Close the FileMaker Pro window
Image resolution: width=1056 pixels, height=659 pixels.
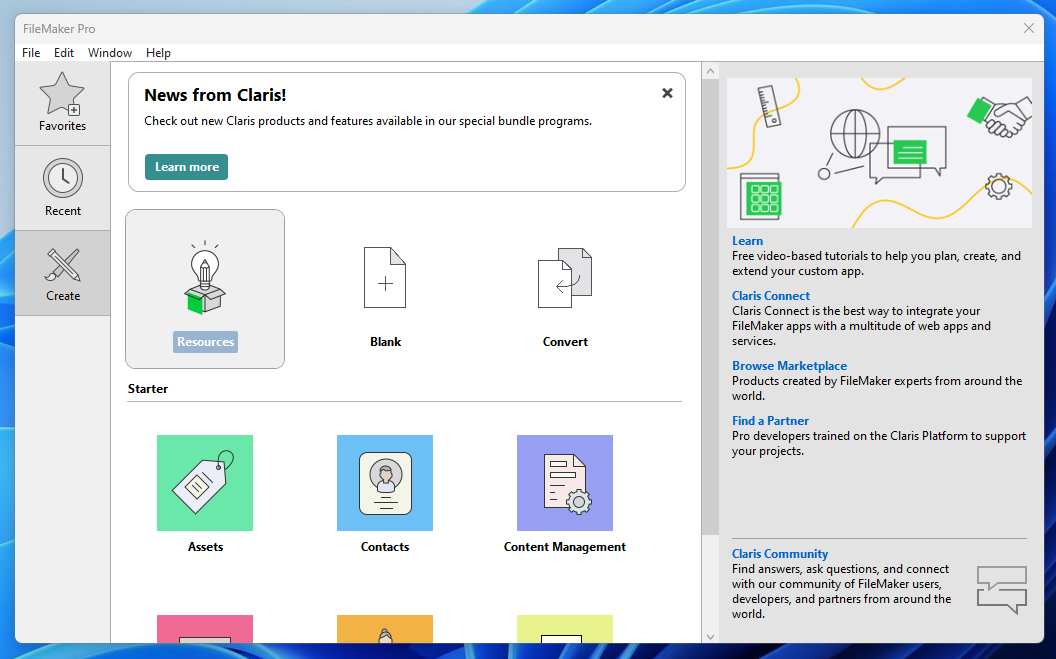[x=1028, y=28]
